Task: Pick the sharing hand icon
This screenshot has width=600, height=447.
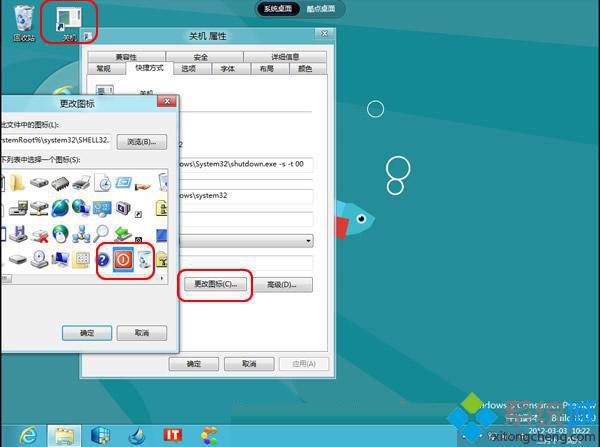Action: click(x=143, y=186)
